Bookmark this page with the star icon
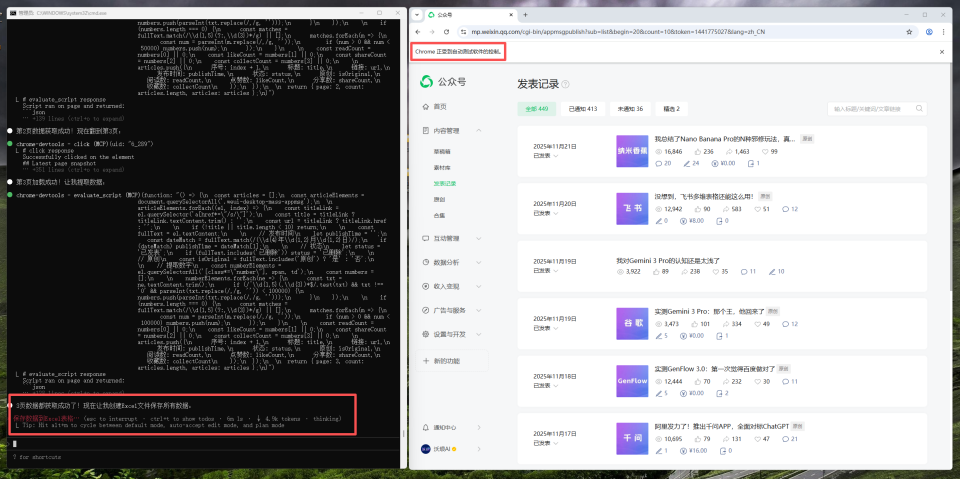This screenshot has height=479, width=960. pos(909,31)
